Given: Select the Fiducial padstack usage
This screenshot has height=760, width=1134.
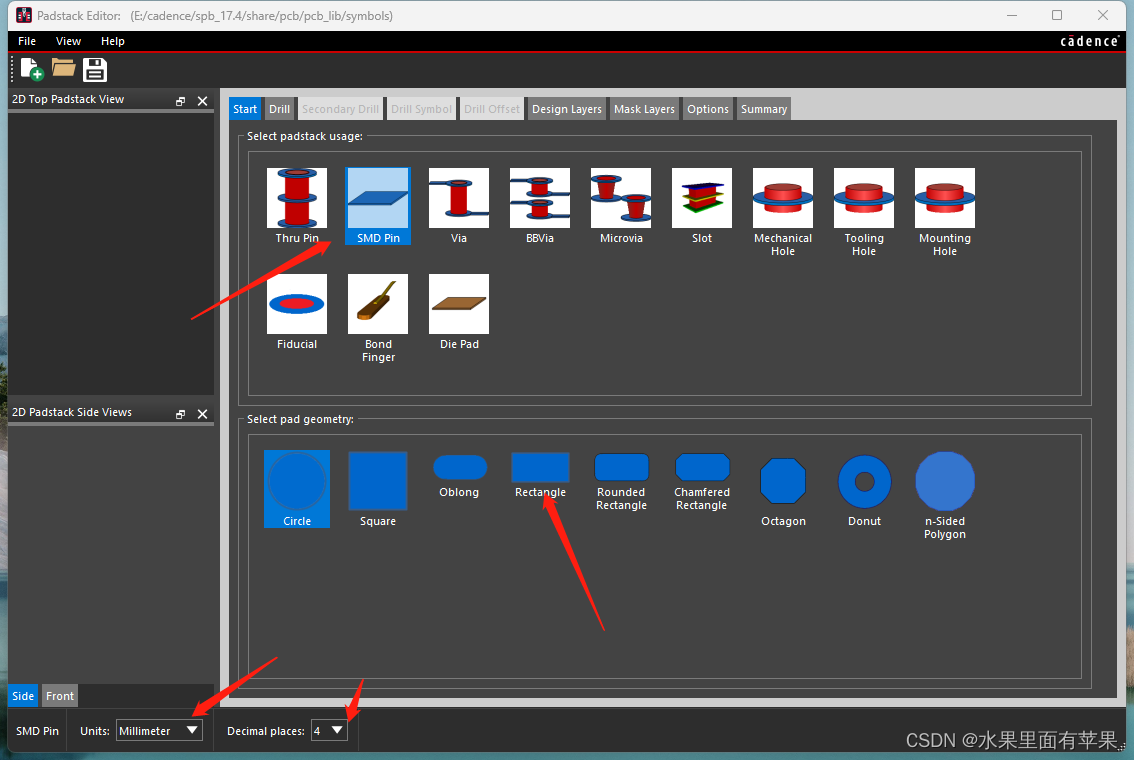Looking at the screenshot, I should 297,311.
